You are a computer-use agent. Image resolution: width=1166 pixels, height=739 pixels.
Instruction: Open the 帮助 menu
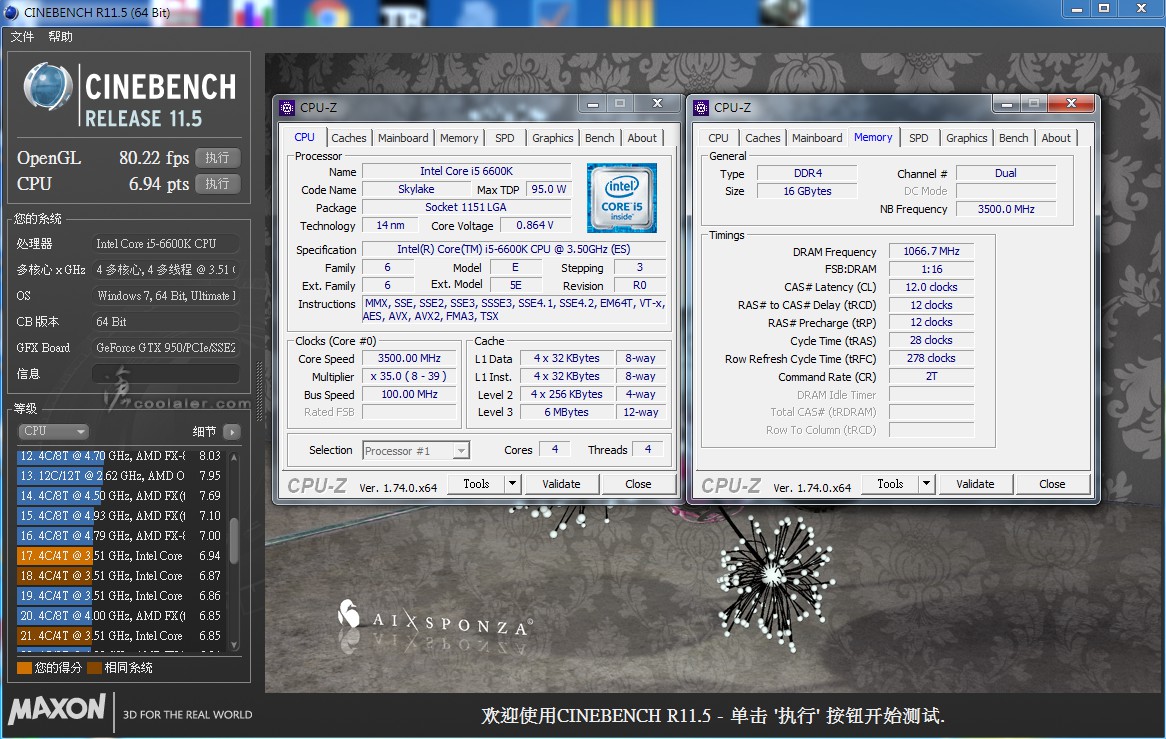pyautogui.click(x=60, y=36)
